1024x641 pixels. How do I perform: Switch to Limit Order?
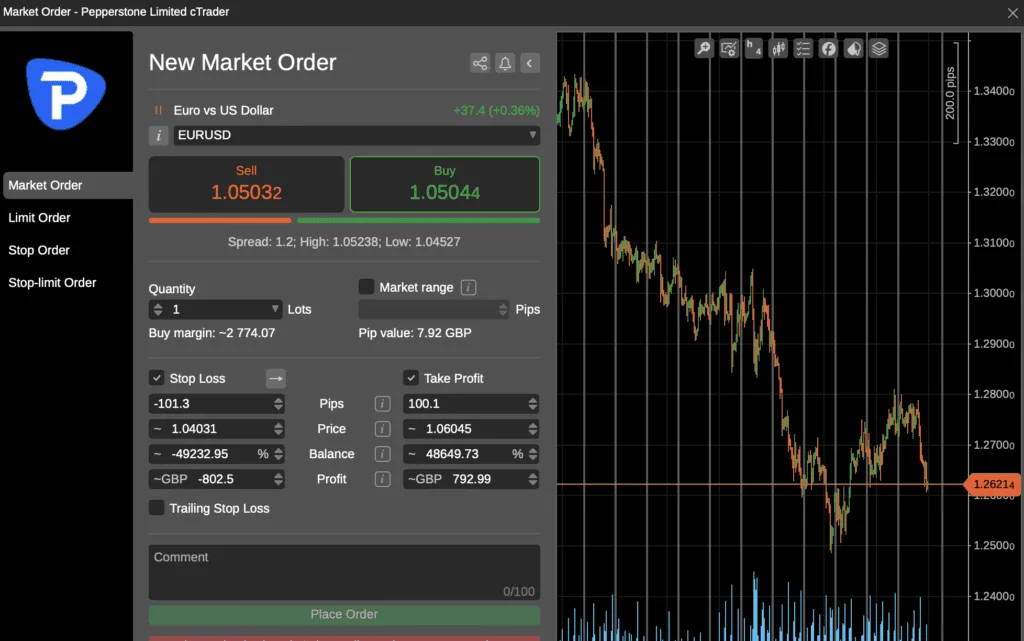tap(39, 217)
